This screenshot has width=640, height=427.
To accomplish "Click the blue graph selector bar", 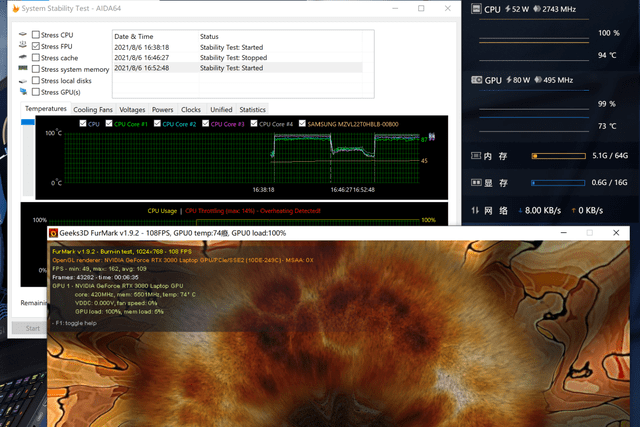I will click(28, 122).
